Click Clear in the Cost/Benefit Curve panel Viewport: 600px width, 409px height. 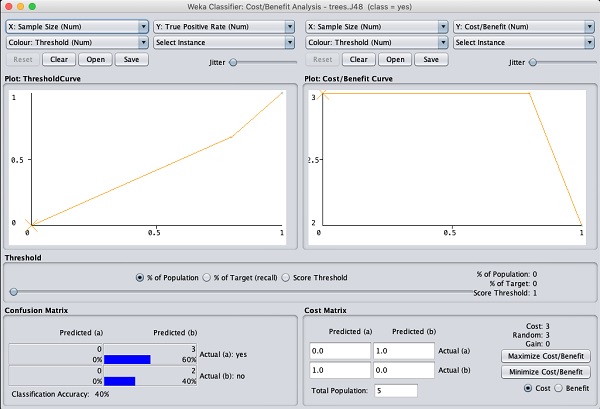click(359, 60)
